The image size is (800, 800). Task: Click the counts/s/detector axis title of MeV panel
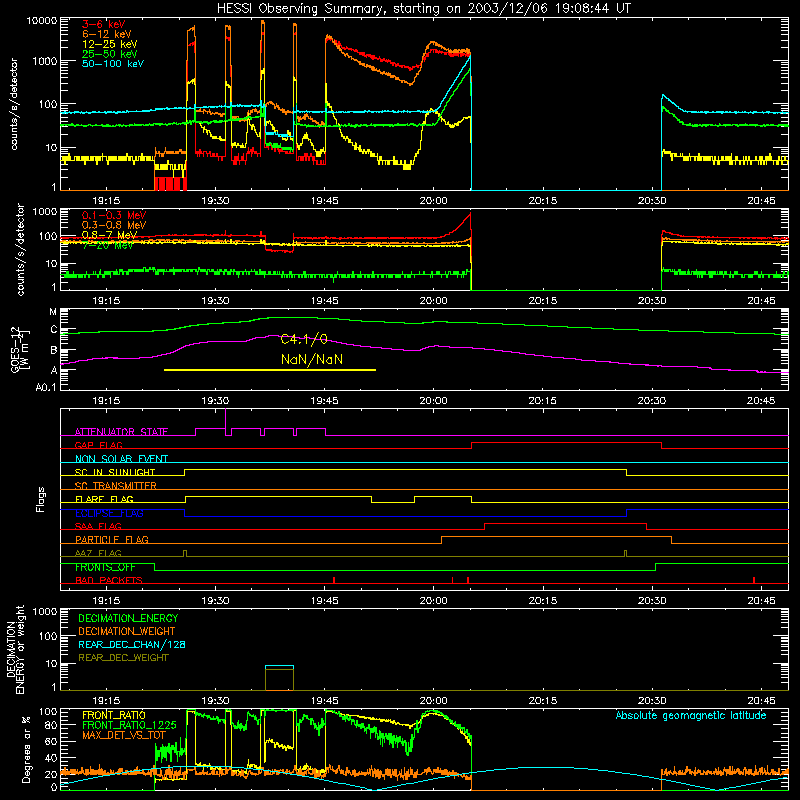(x=20, y=249)
